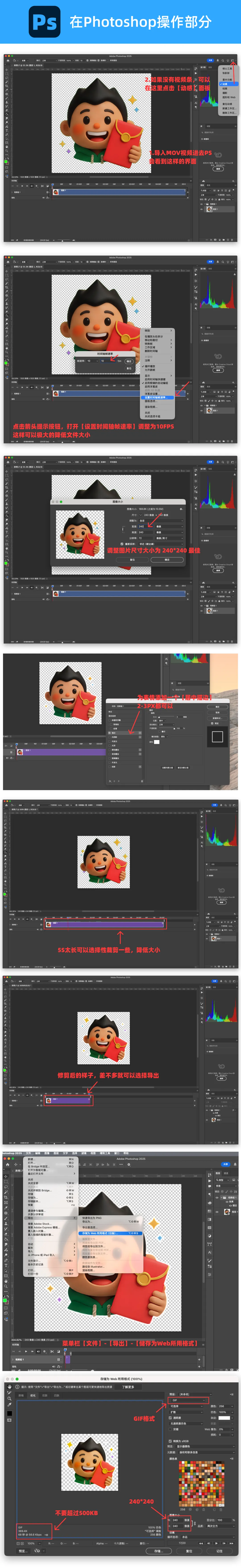Click the red-boxed workspace switcher icon

[233, 60]
